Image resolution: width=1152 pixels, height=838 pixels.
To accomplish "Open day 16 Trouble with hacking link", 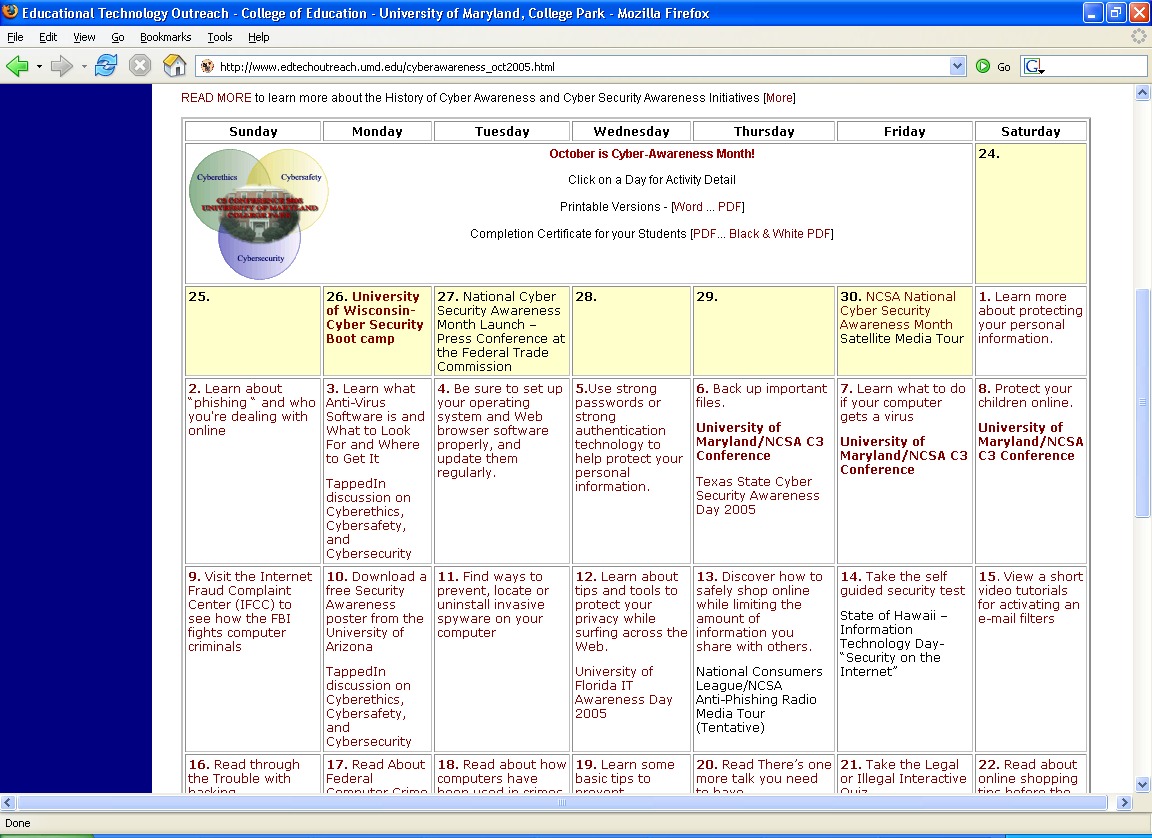I will (x=244, y=776).
